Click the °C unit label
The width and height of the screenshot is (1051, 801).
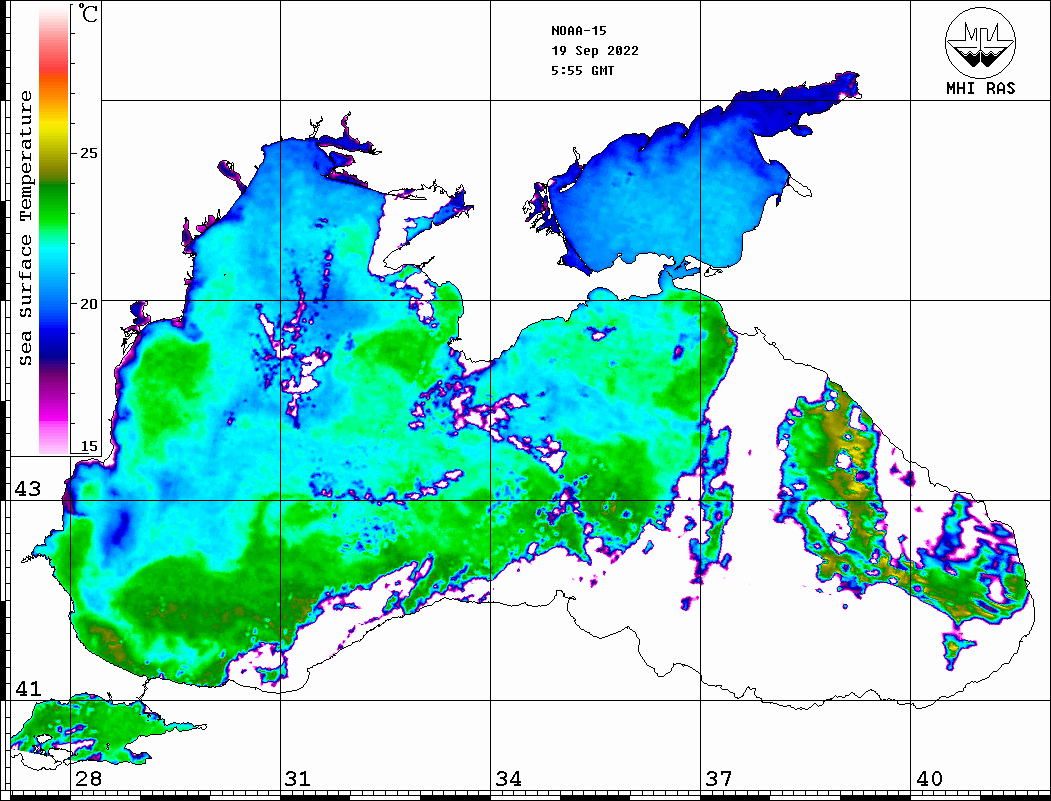(88, 13)
